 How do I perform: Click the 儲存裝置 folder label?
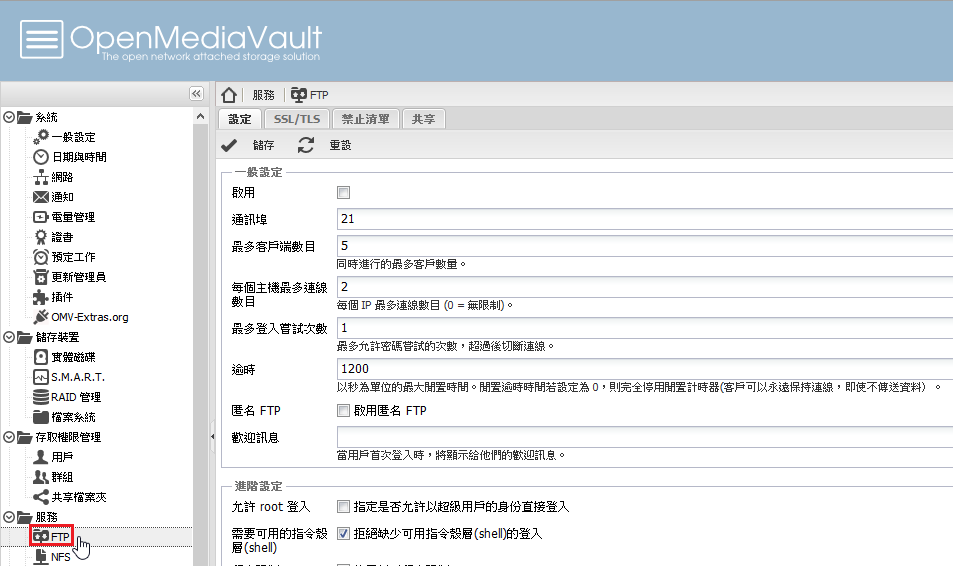(57, 337)
